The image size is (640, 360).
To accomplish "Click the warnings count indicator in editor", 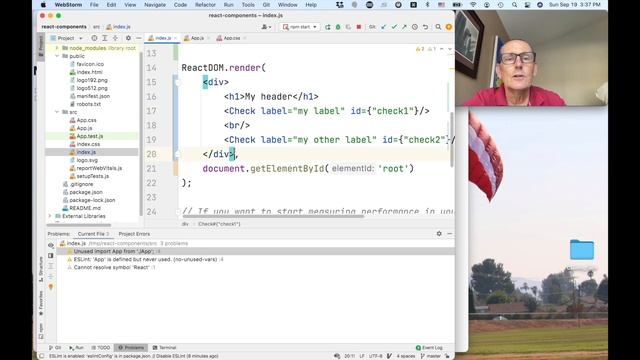I will [420, 49].
